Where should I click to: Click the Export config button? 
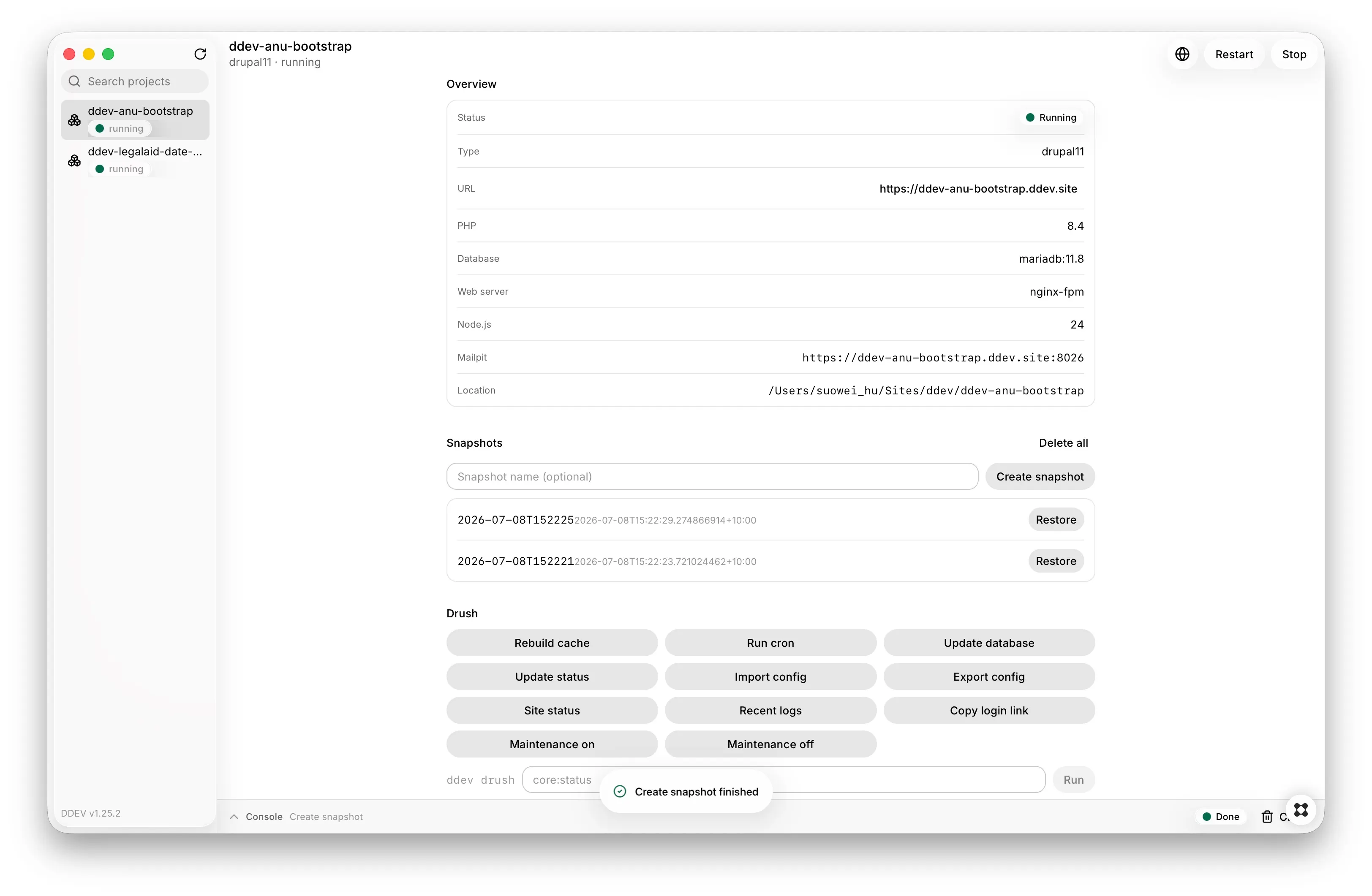[988, 676]
